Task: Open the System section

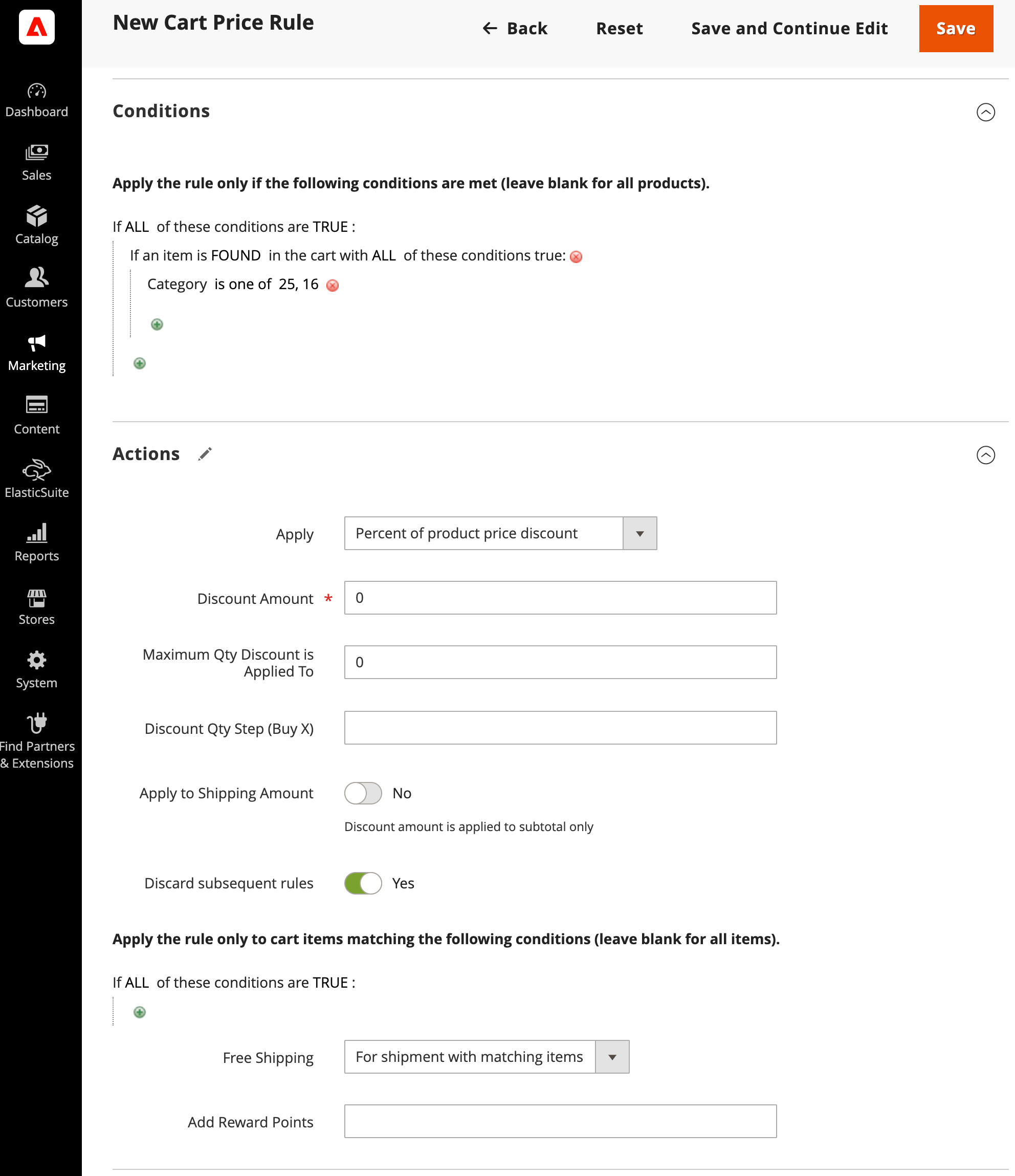Action: tap(36, 670)
